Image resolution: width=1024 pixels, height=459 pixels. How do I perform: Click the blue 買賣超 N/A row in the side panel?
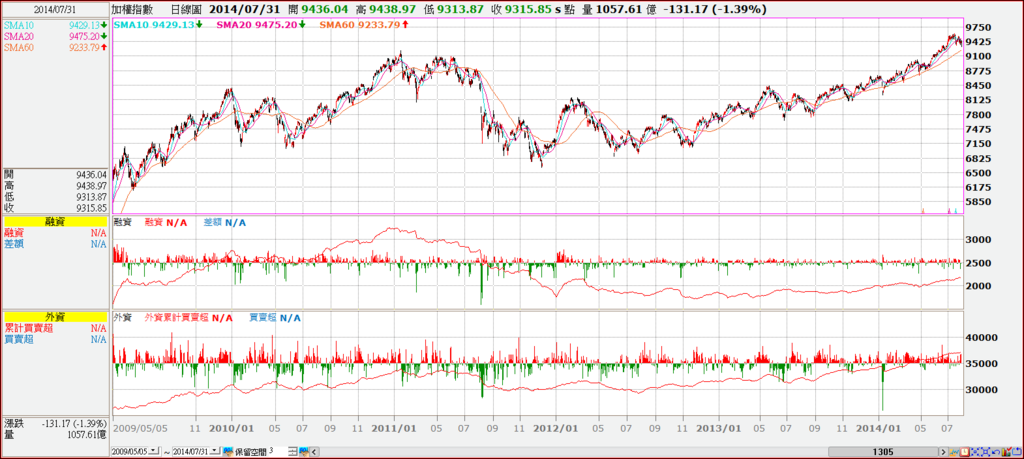(54, 339)
